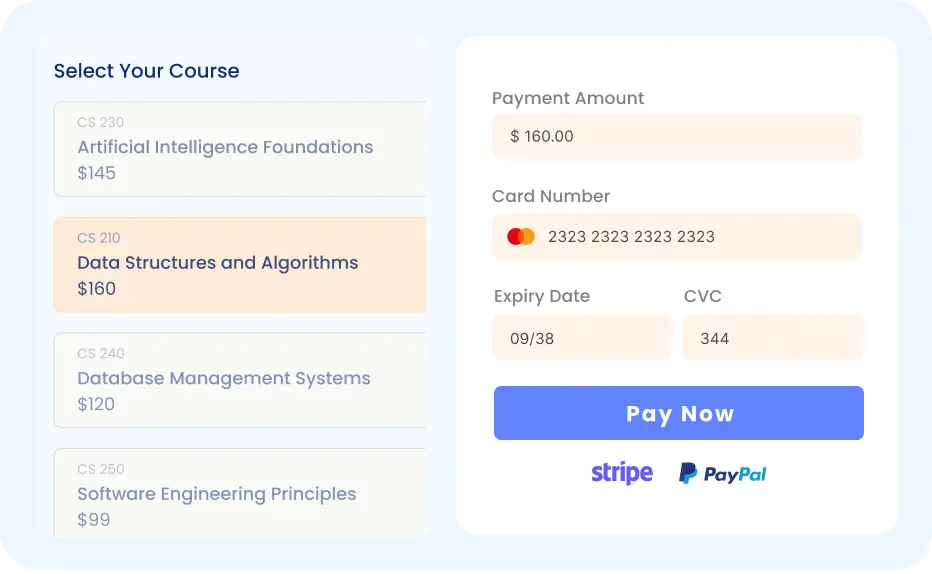Click the Mastercard logo in the card field
The height and width of the screenshot is (574, 932).
coord(521,237)
